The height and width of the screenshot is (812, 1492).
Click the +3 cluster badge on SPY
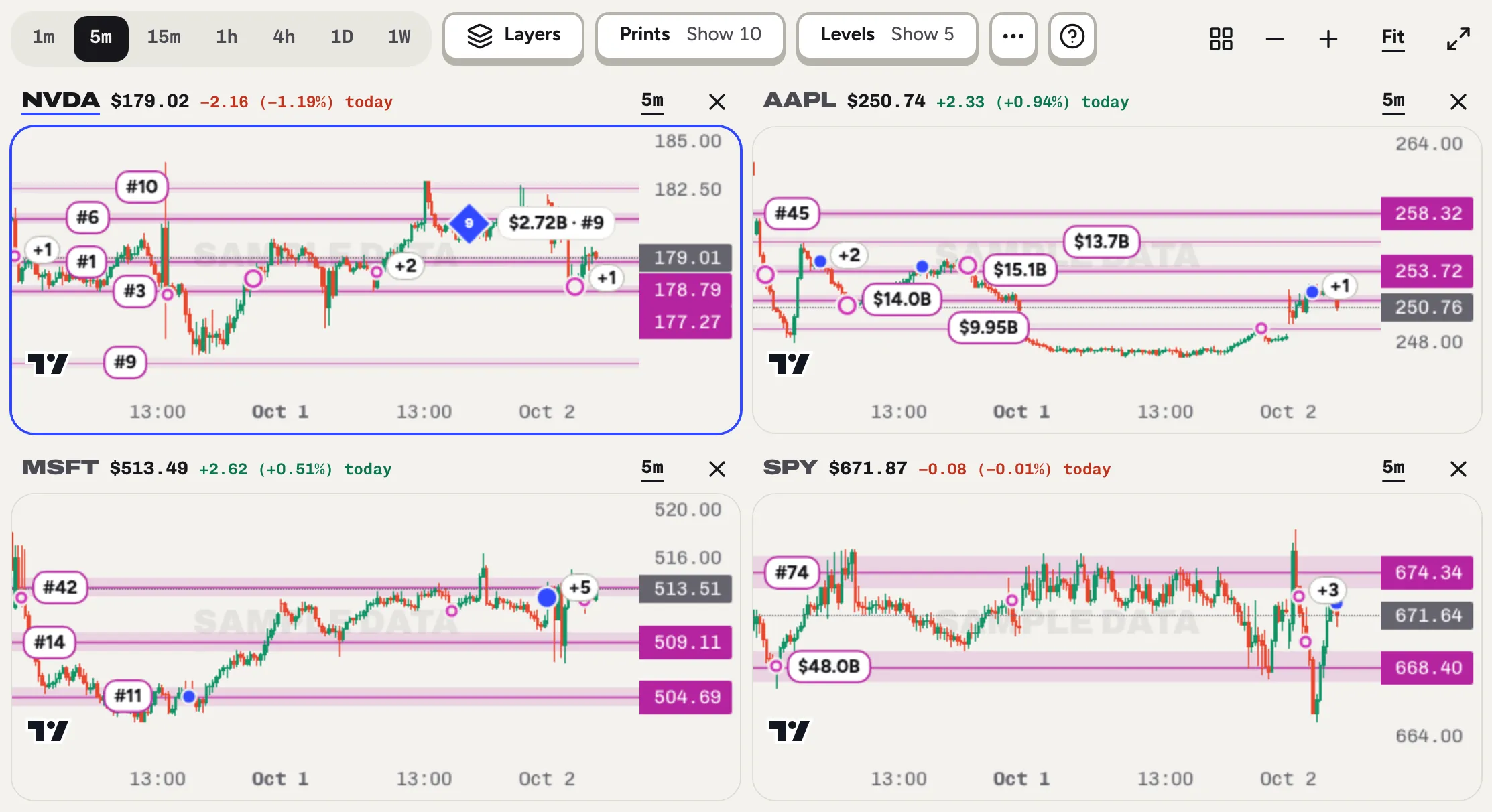pyautogui.click(x=1328, y=590)
